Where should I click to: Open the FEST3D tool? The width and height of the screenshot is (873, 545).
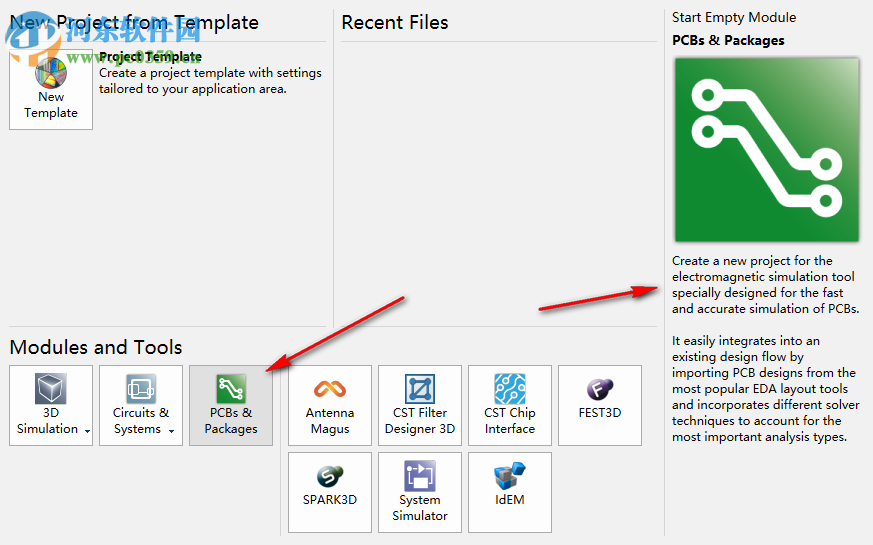click(x=600, y=405)
